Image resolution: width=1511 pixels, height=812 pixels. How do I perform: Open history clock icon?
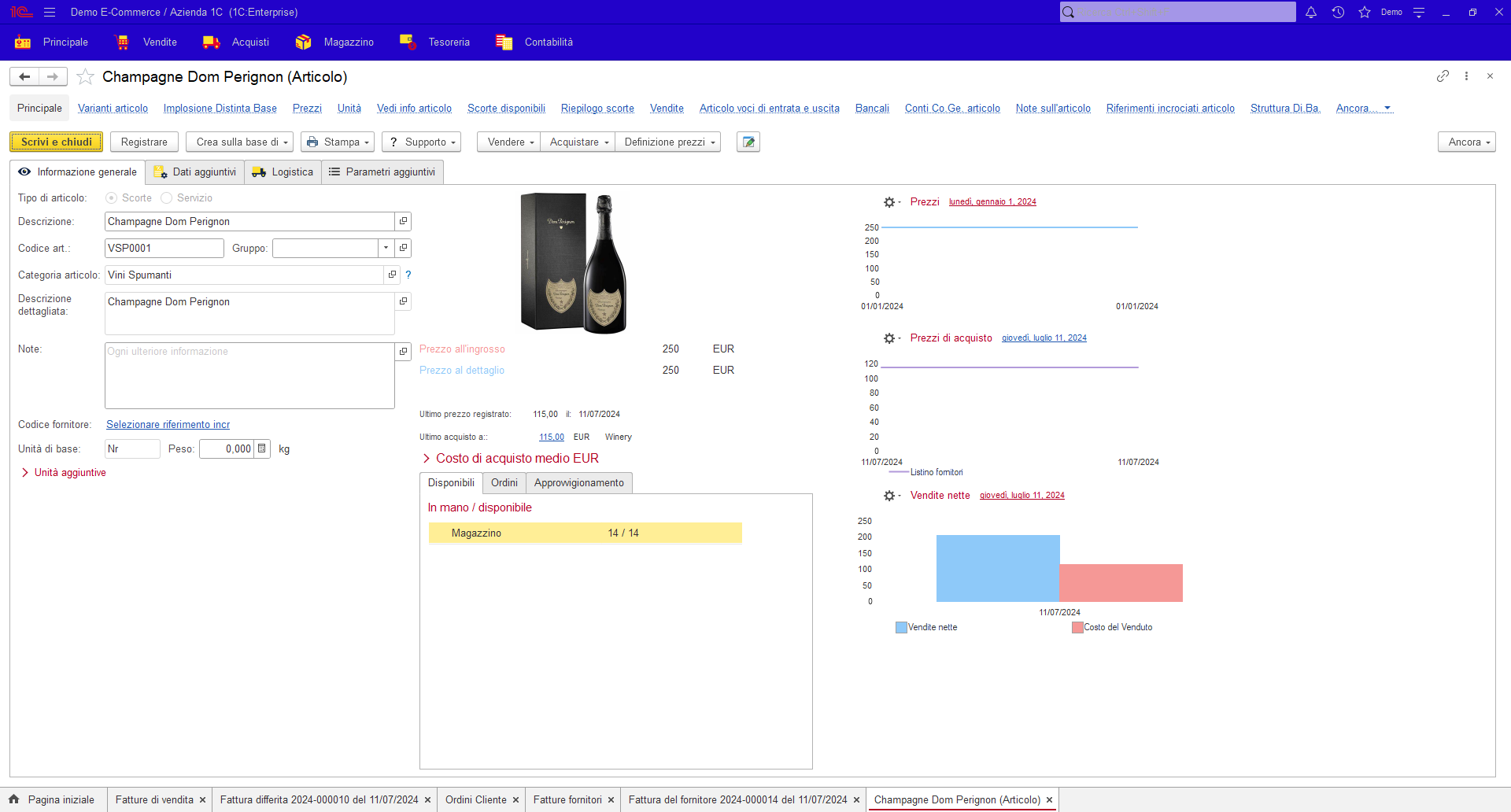point(1338,12)
